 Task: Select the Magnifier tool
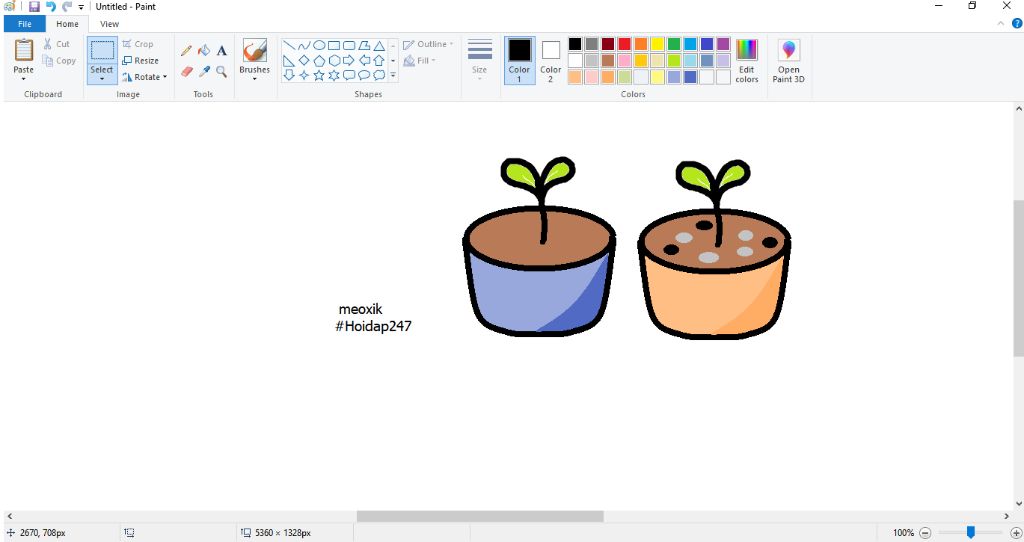click(221, 71)
